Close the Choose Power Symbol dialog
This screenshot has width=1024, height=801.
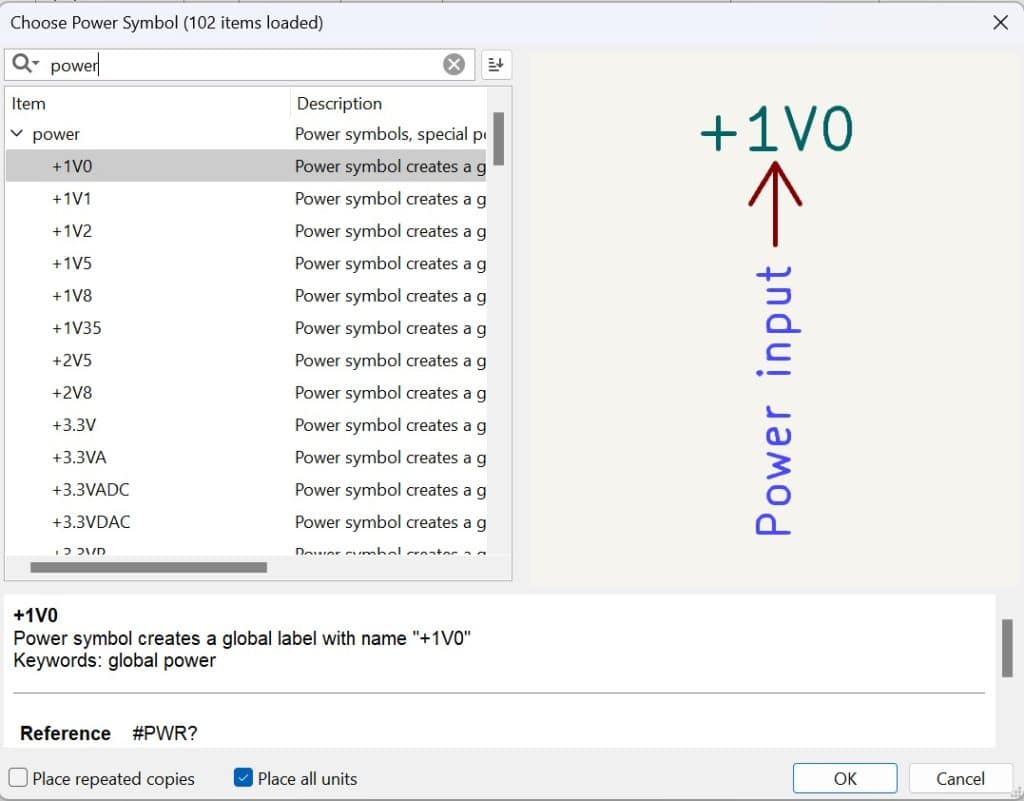coord(1000,23)
